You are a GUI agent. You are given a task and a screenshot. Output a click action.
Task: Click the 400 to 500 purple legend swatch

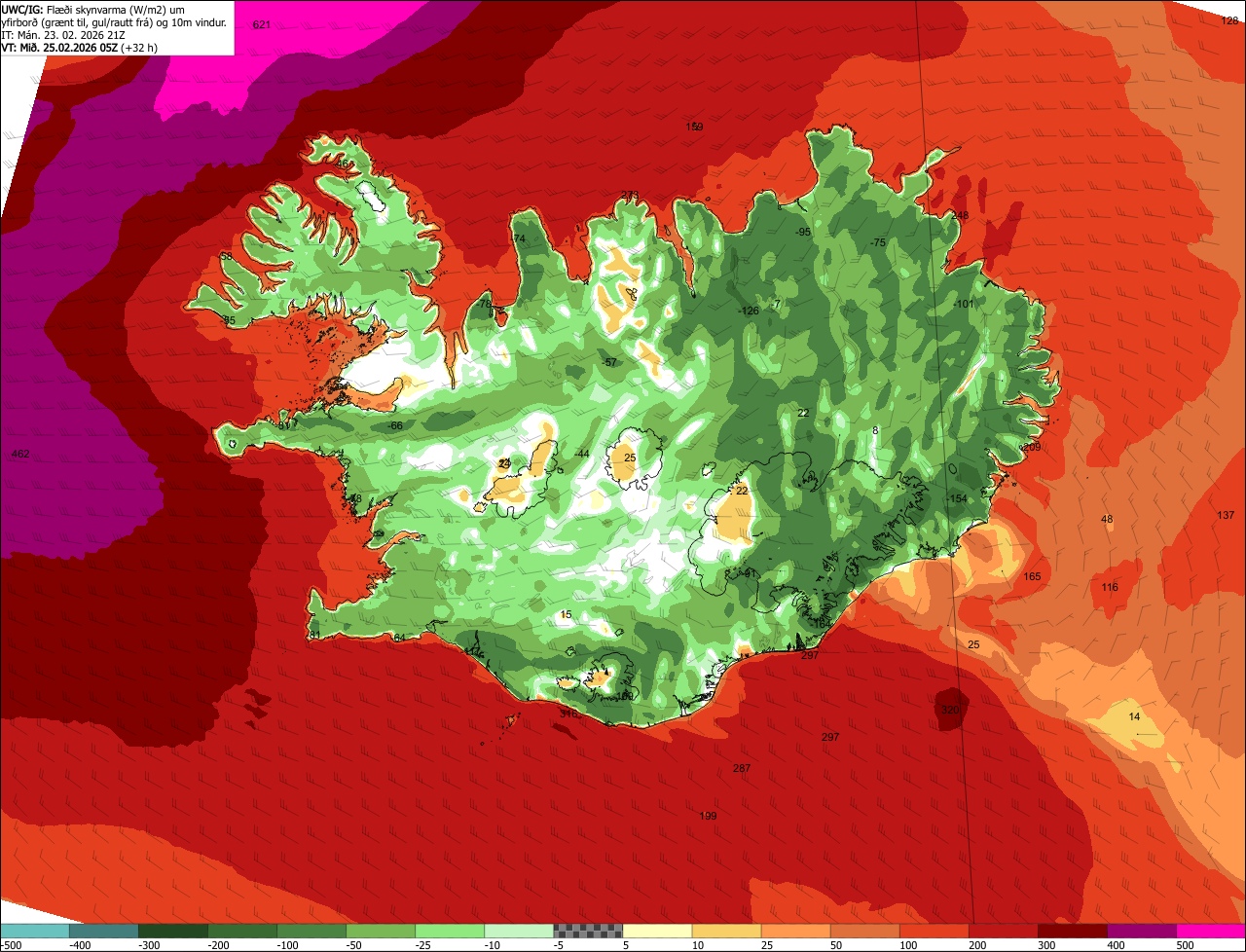(1141, 931)
